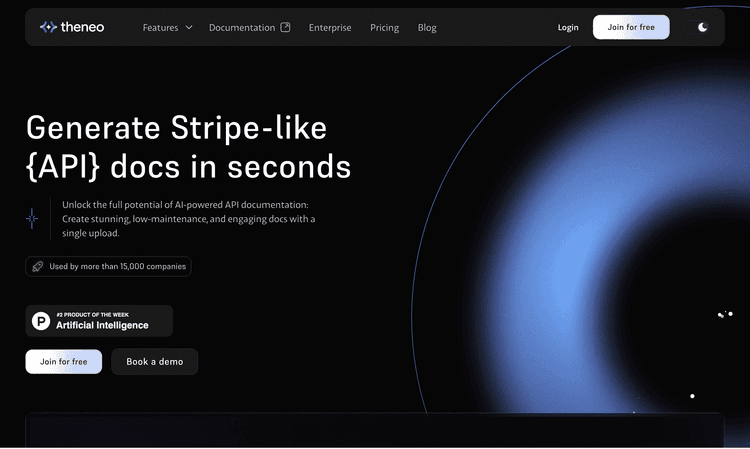
Task: Click the Book a demo button
Action: (x=154, y=361)
